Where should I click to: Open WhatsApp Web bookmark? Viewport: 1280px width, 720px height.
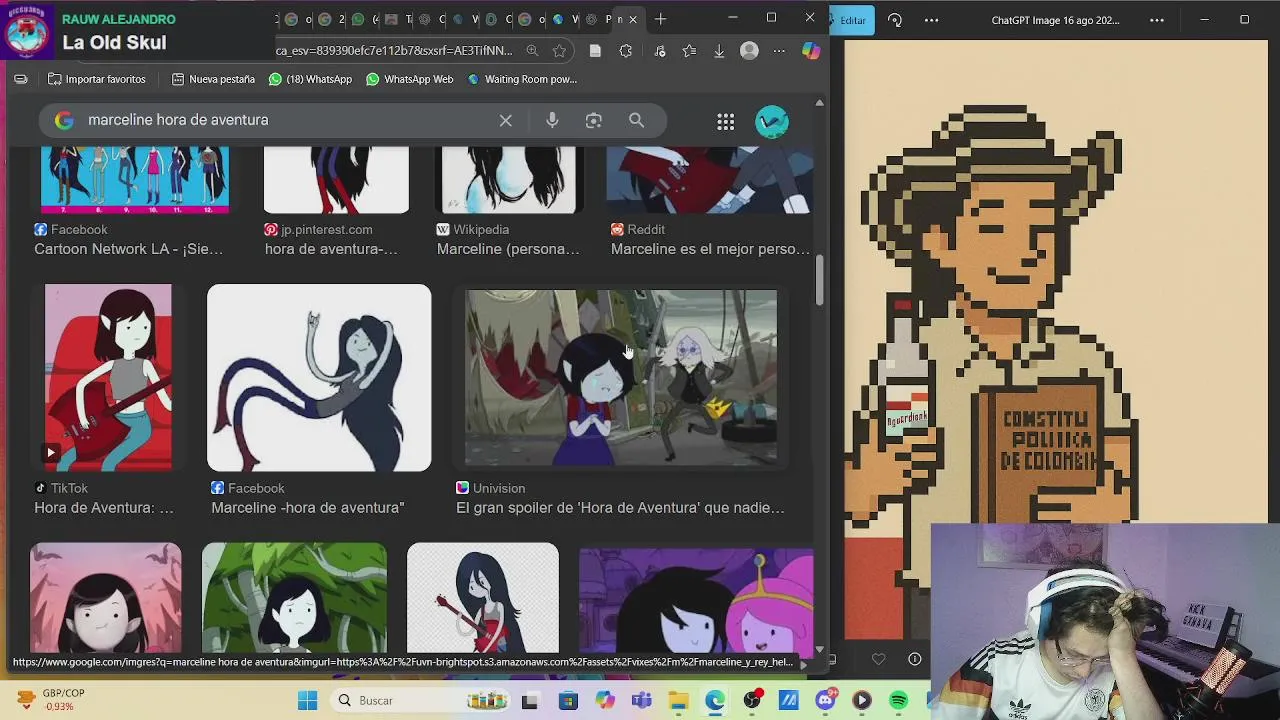[409, 79]
